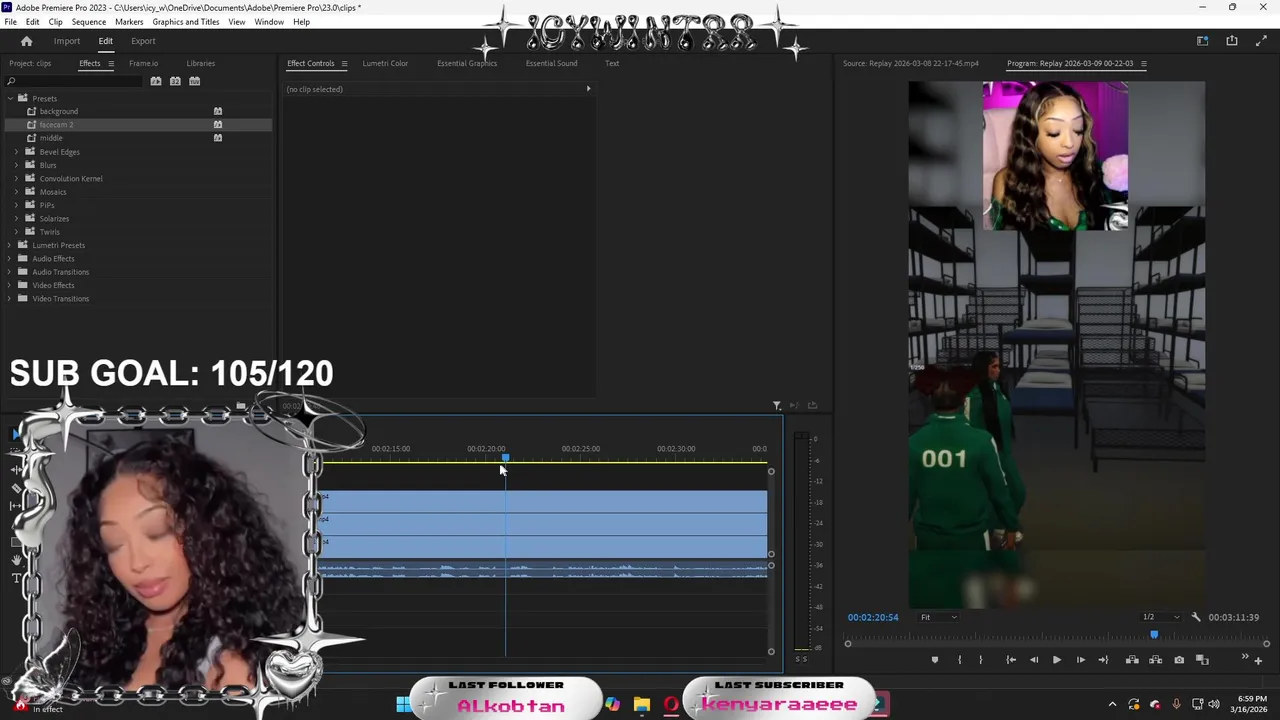
Task: Click the volume icon in system tray
Action: point(1214,704)
